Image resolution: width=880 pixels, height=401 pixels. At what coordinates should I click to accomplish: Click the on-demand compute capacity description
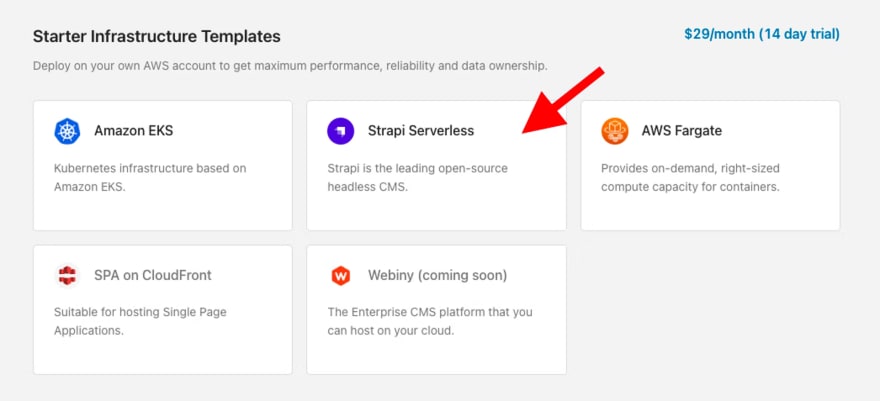690,178
